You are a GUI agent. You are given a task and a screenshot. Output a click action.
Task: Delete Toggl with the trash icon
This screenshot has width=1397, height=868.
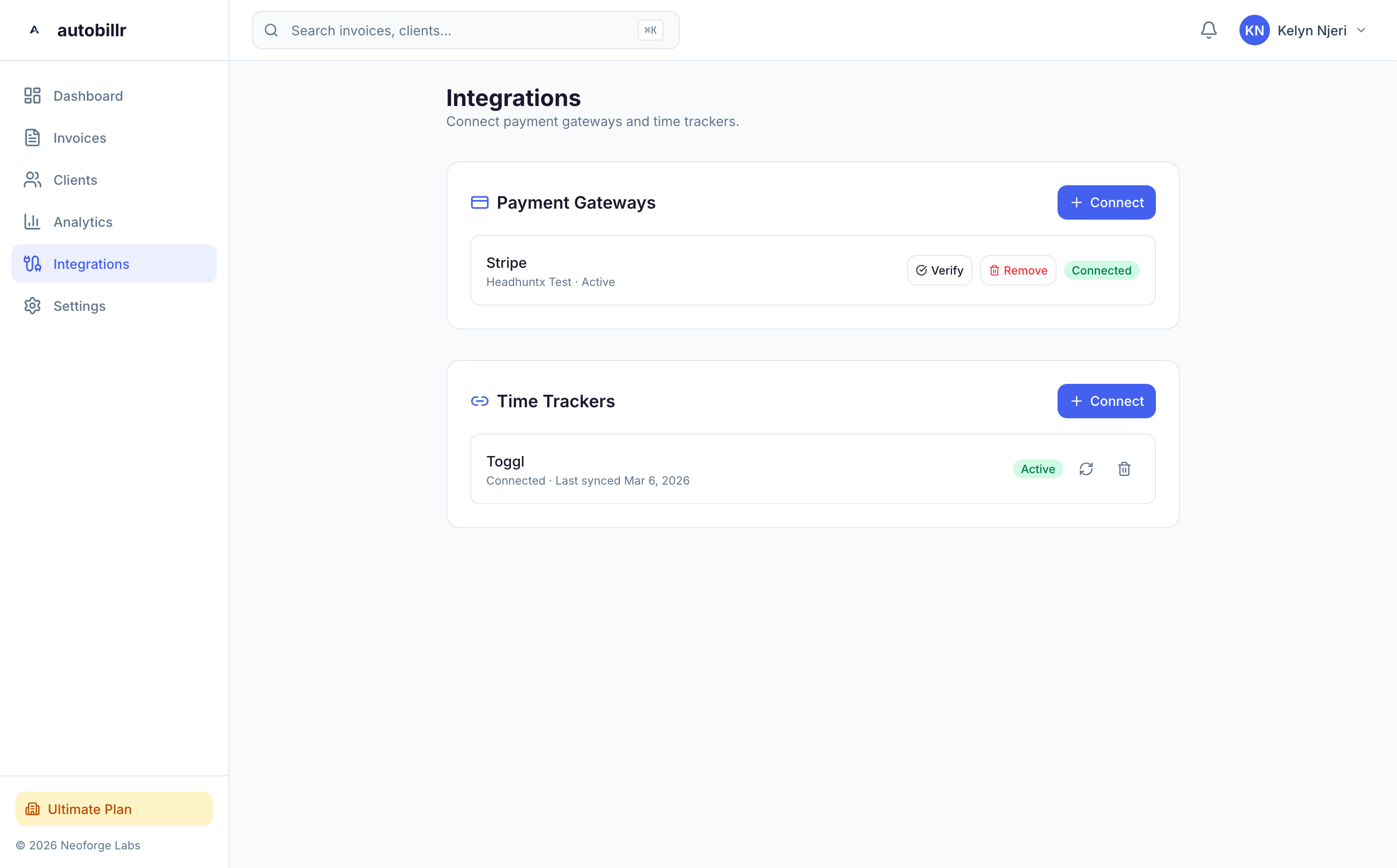click(x=1124, y=469)
